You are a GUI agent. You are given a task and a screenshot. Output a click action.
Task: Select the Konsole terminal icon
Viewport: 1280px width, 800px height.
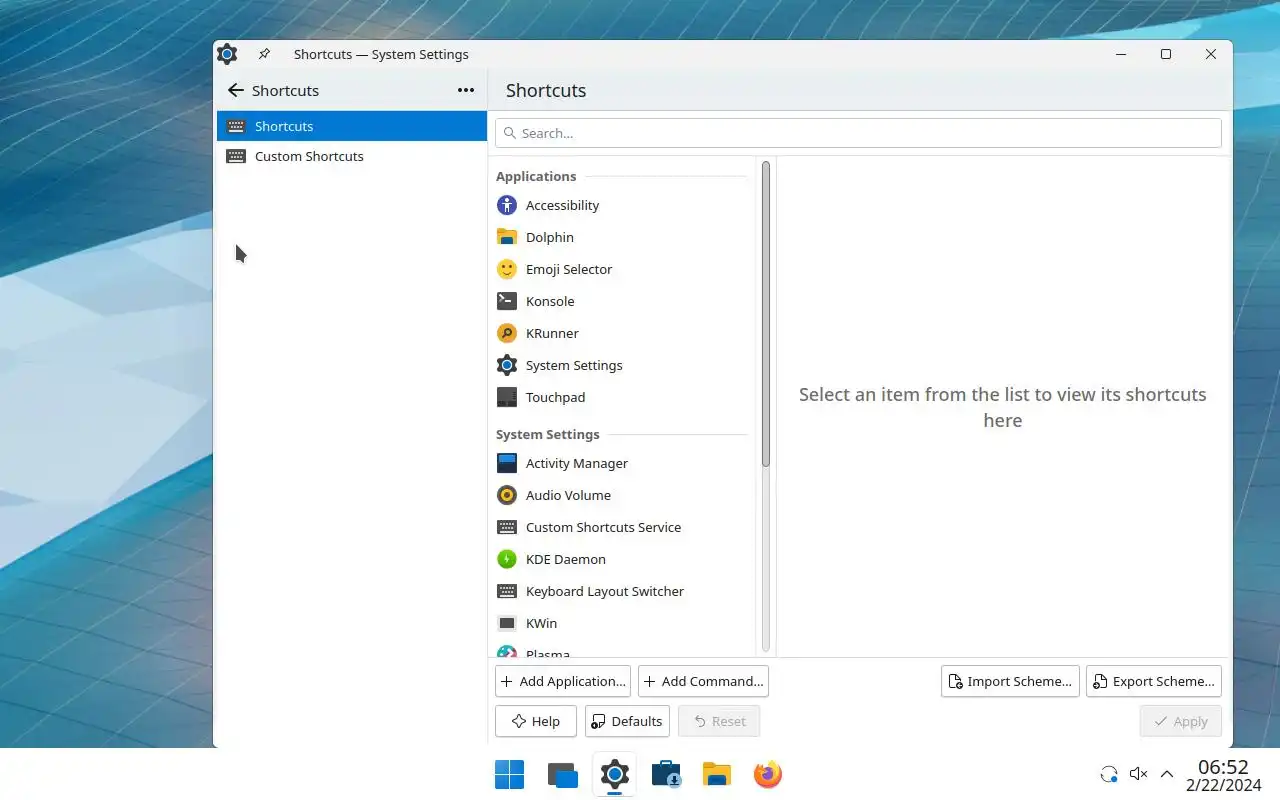tap(507, 301)
